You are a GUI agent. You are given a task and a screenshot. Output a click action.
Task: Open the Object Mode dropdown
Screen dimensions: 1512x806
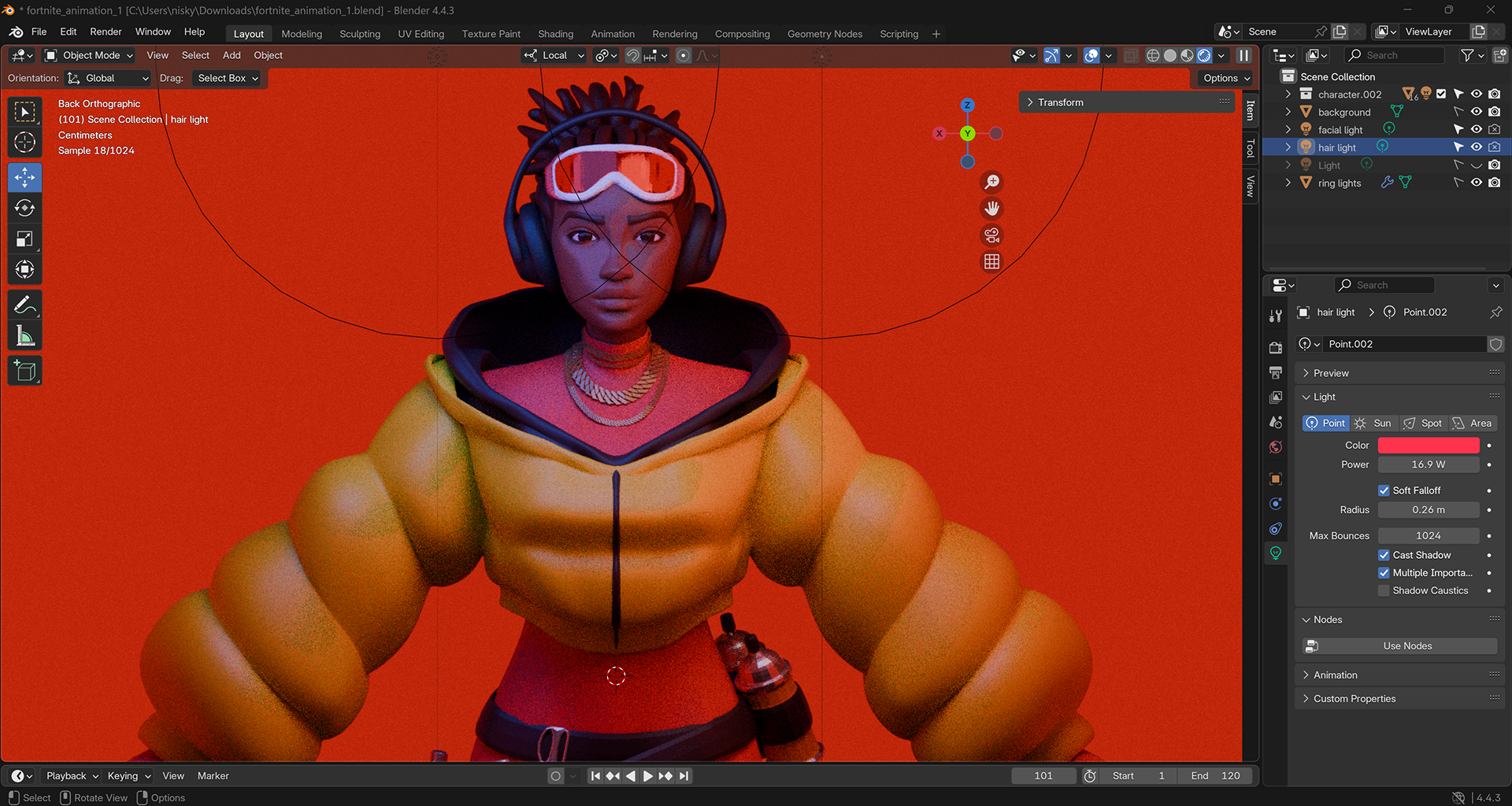click(89, 55)
